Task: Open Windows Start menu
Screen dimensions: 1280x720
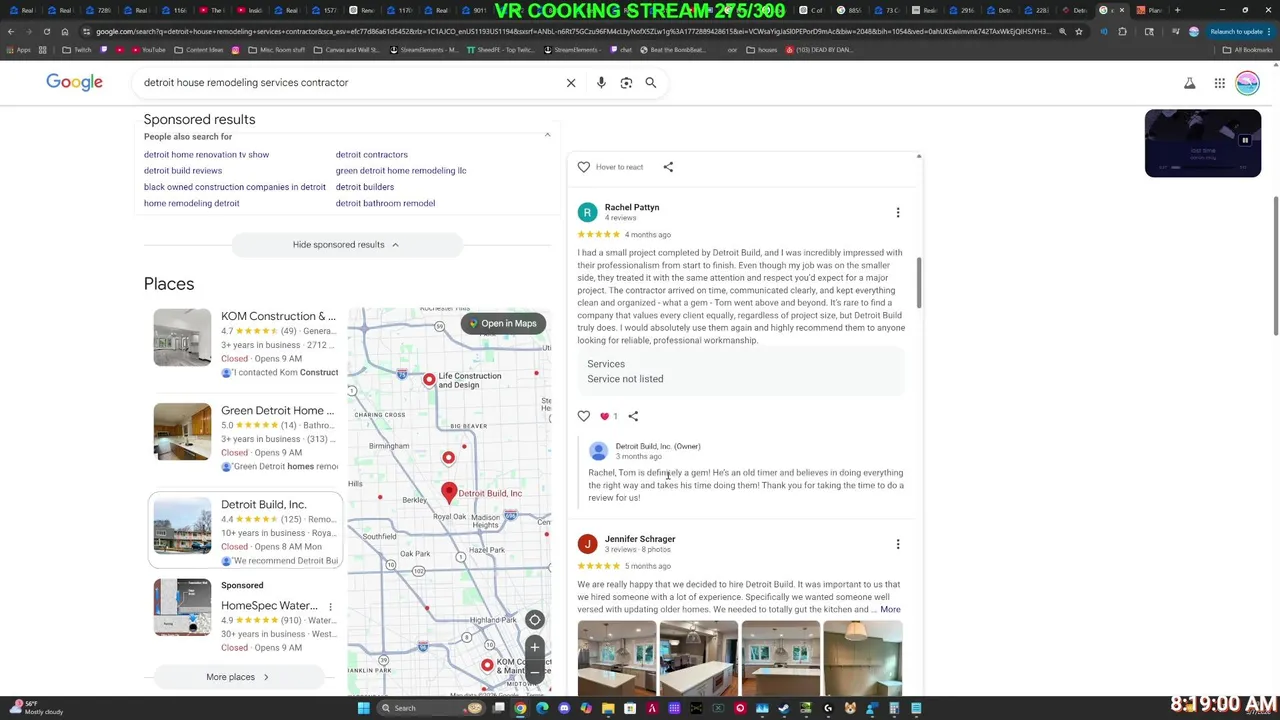Action: click(x=364, y=708)
